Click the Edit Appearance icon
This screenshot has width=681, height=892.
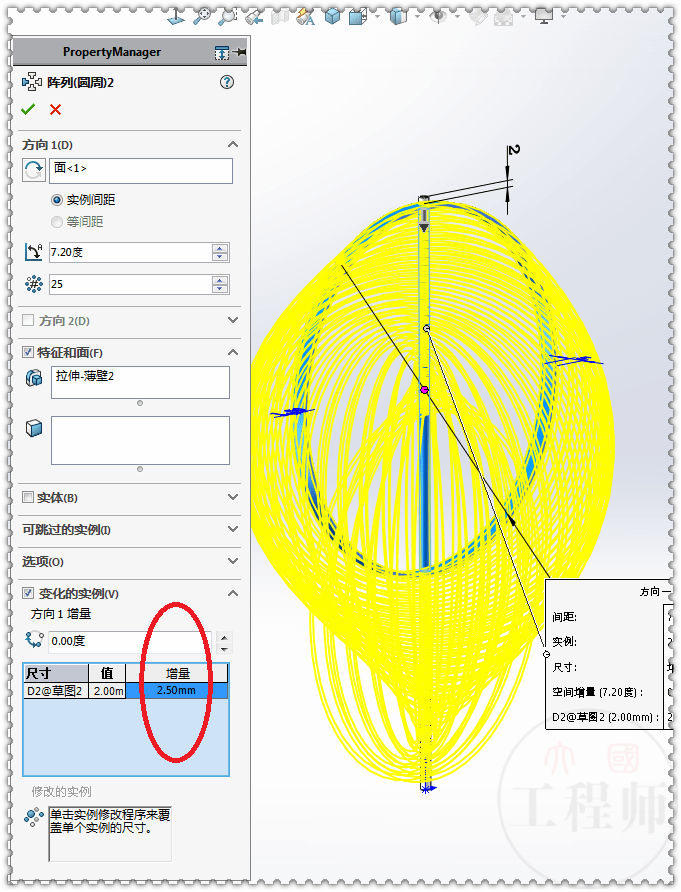(478, 18)
